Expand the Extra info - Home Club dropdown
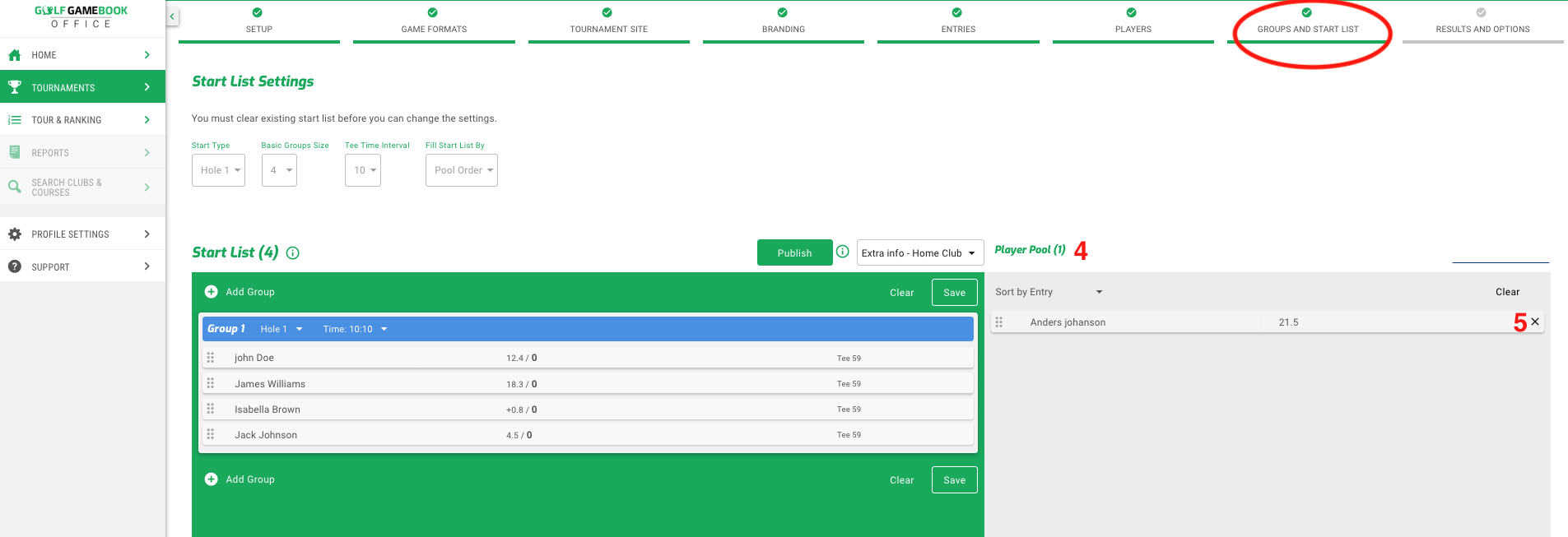1568x537 pixels. point(919,253)
